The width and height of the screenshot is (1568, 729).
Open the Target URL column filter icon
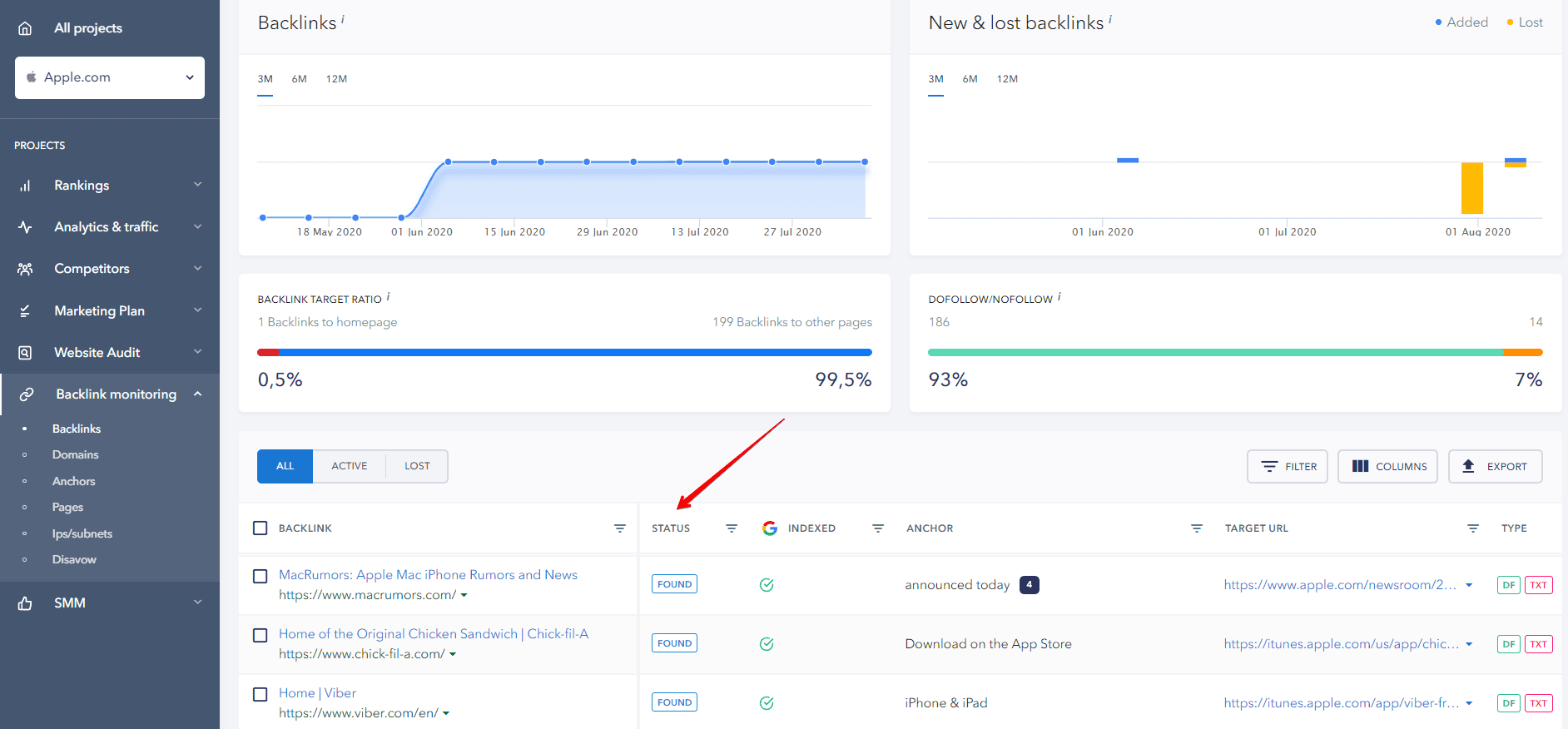1473,528
